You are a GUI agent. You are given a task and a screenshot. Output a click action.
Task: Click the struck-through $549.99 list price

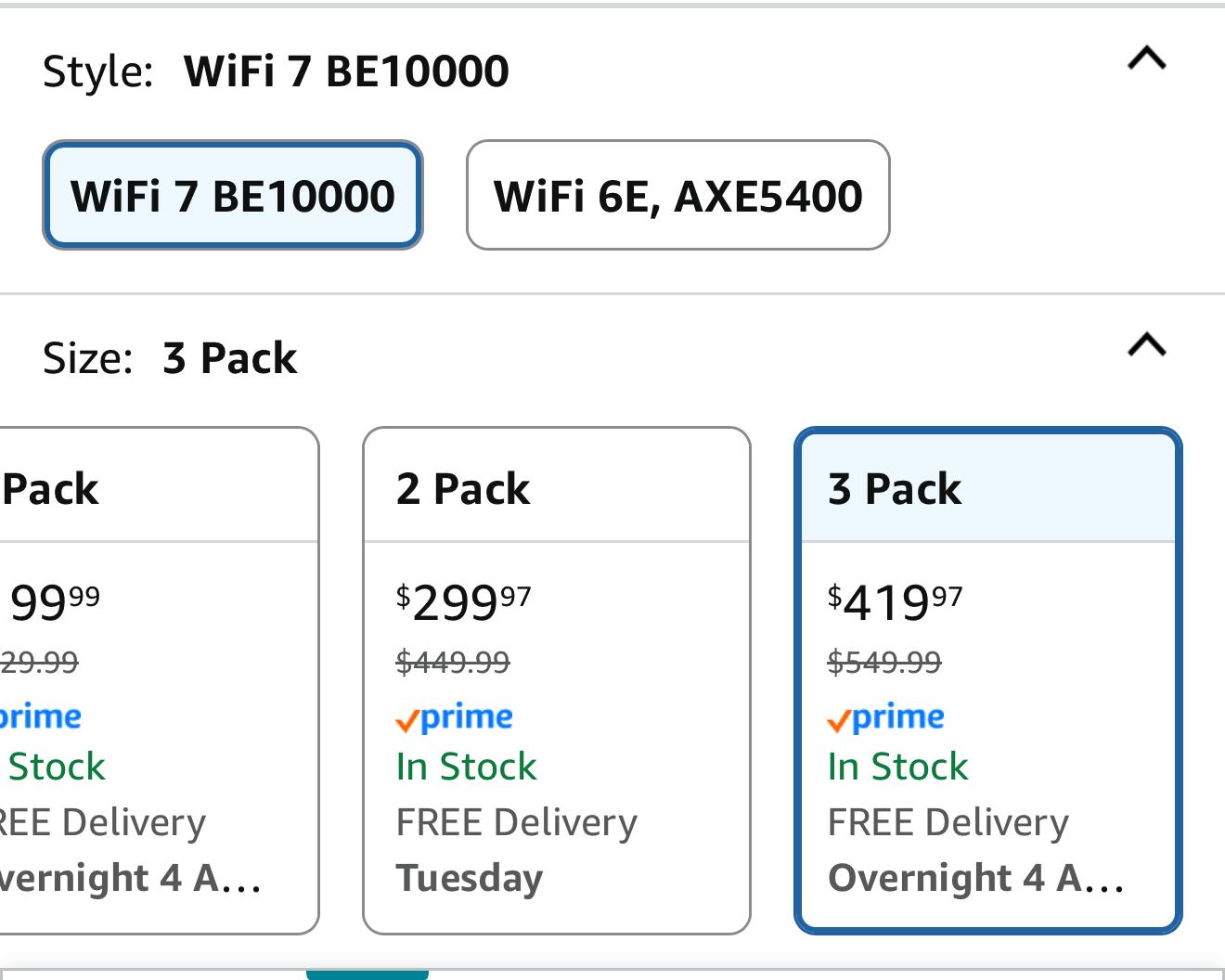tap(884, 663)
